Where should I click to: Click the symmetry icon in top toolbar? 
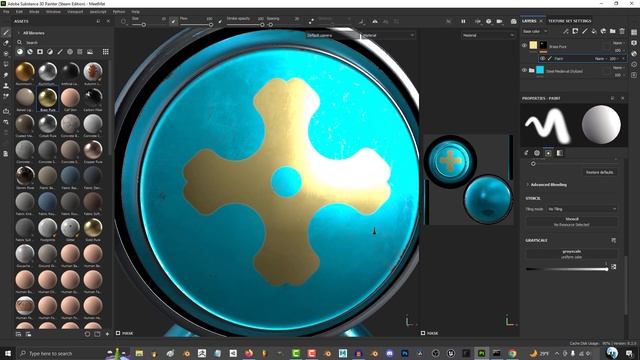point(375,21)
